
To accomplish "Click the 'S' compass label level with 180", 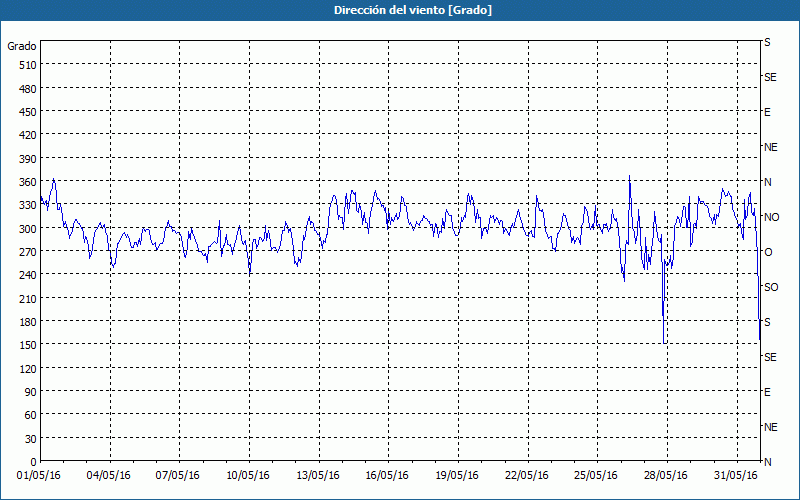I will 767,322.
